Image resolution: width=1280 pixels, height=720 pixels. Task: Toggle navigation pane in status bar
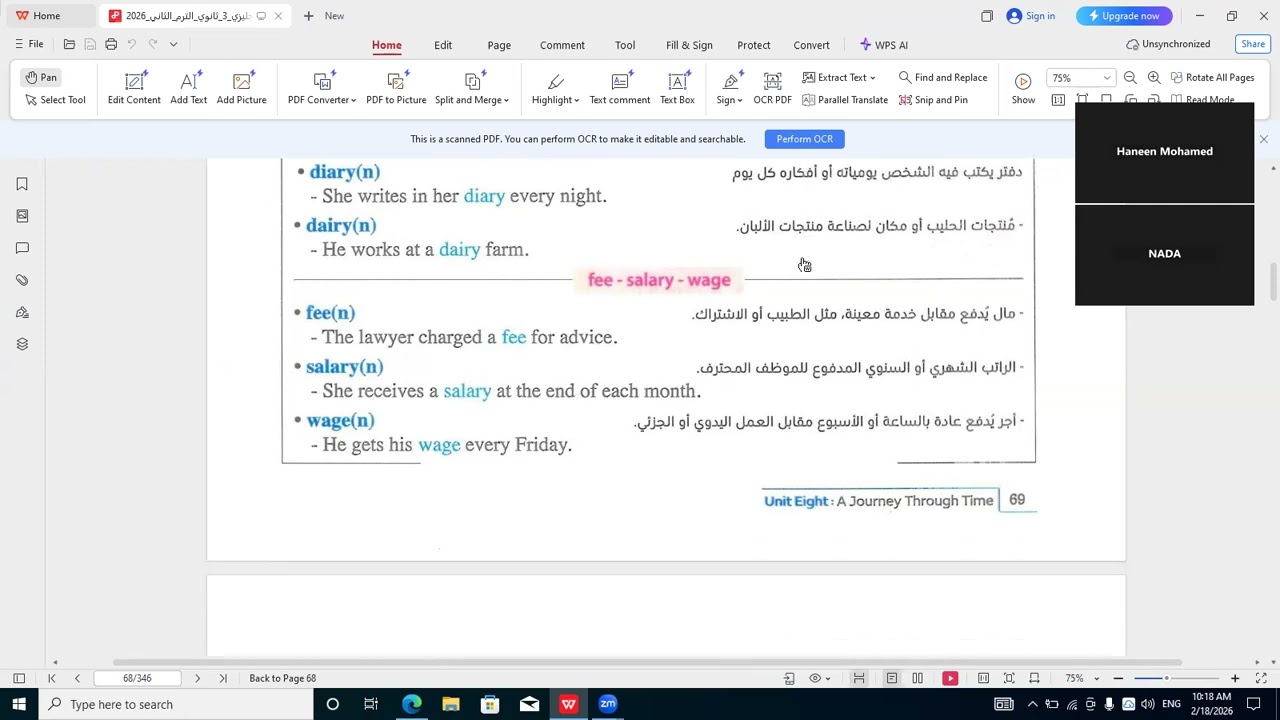18,678
